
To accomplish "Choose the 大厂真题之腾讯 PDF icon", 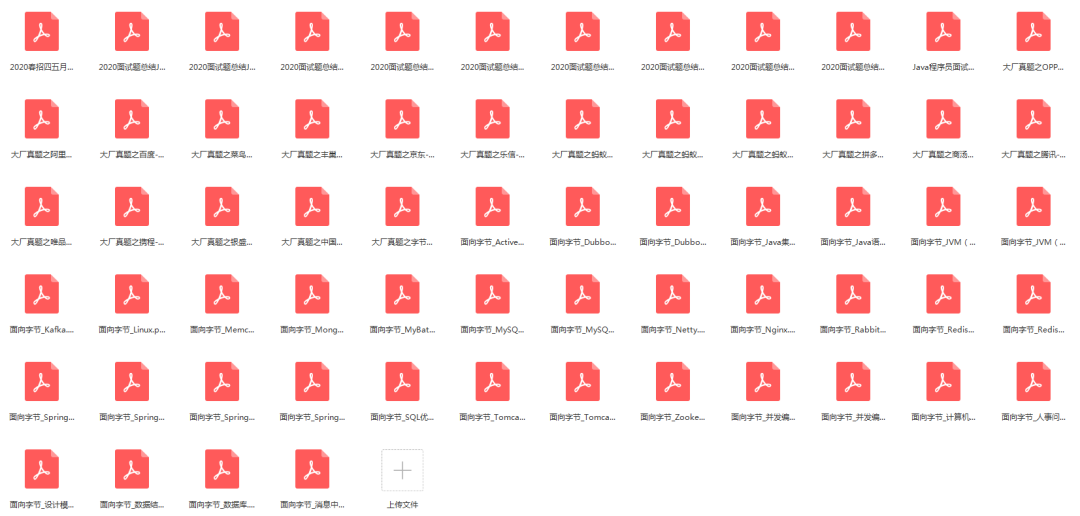I will 1034,119.
